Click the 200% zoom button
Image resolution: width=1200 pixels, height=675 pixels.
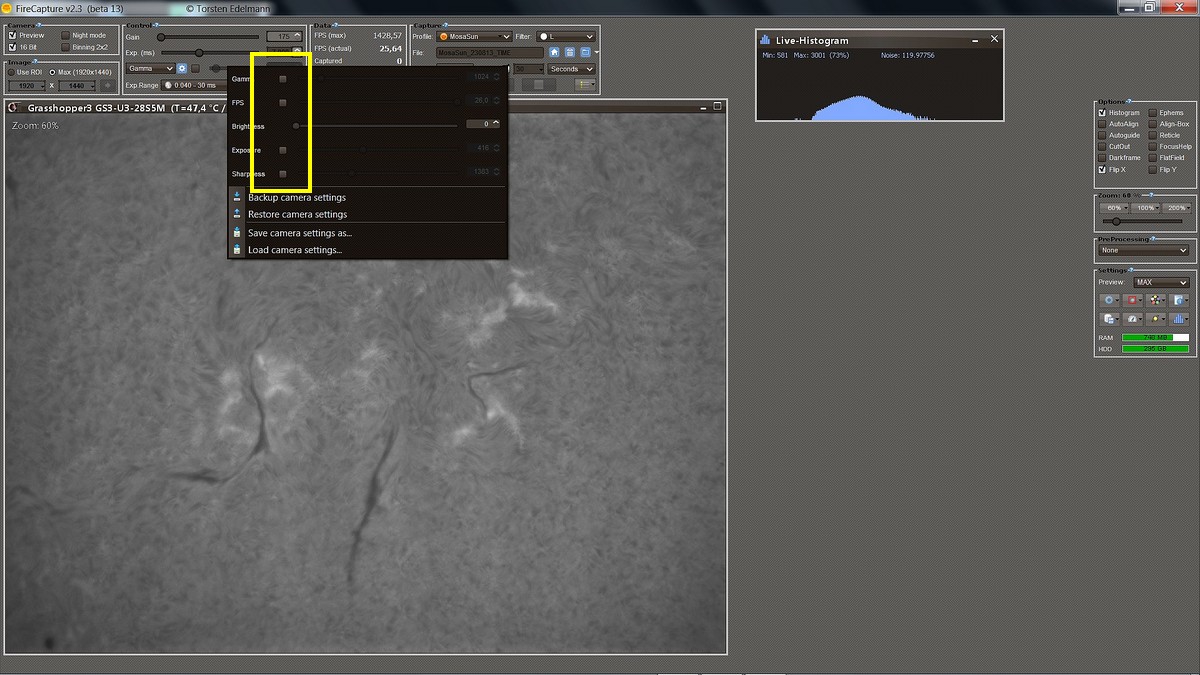[x=1176, y=208]
